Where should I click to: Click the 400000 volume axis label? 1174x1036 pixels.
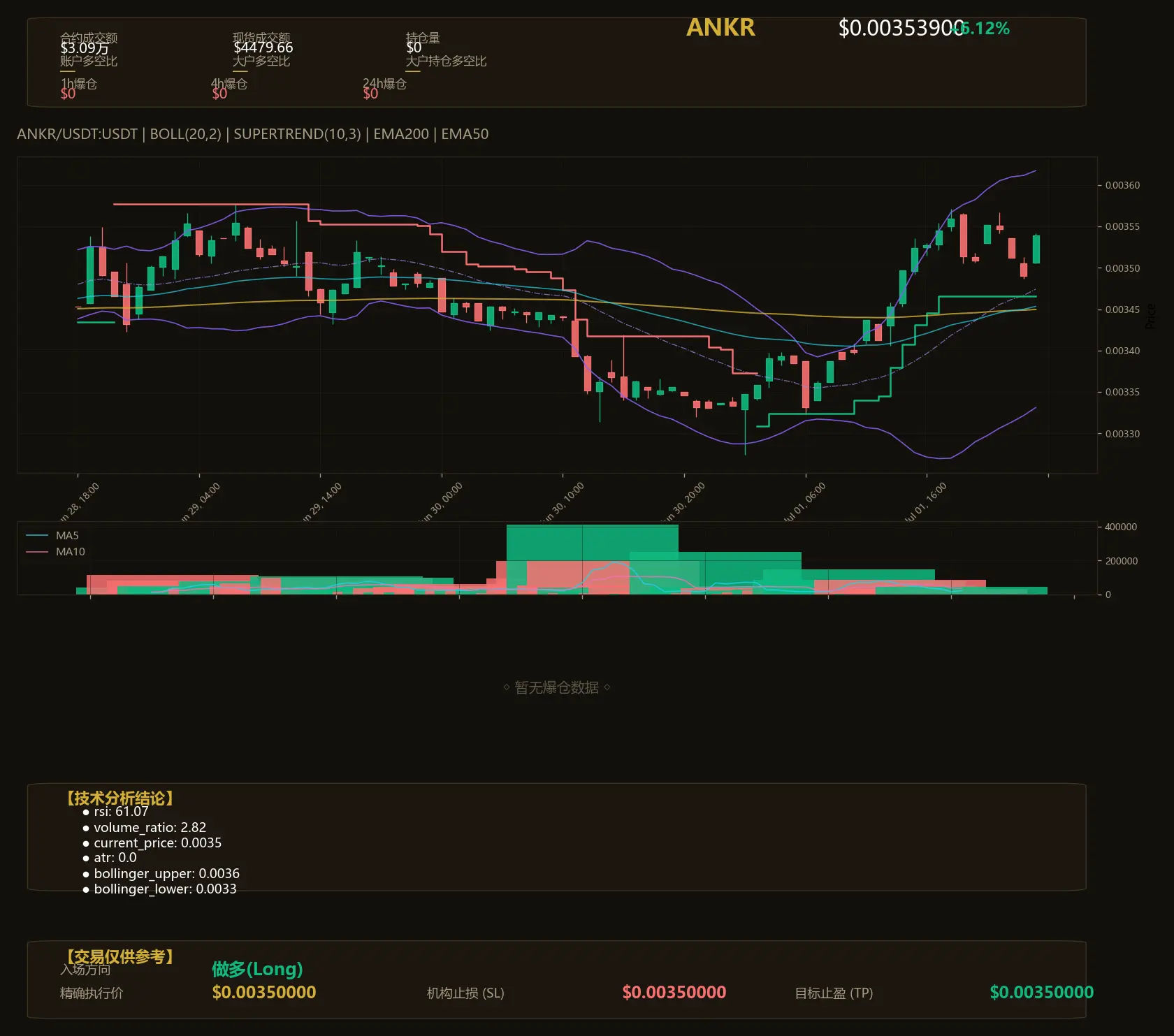click(1121, 527)
